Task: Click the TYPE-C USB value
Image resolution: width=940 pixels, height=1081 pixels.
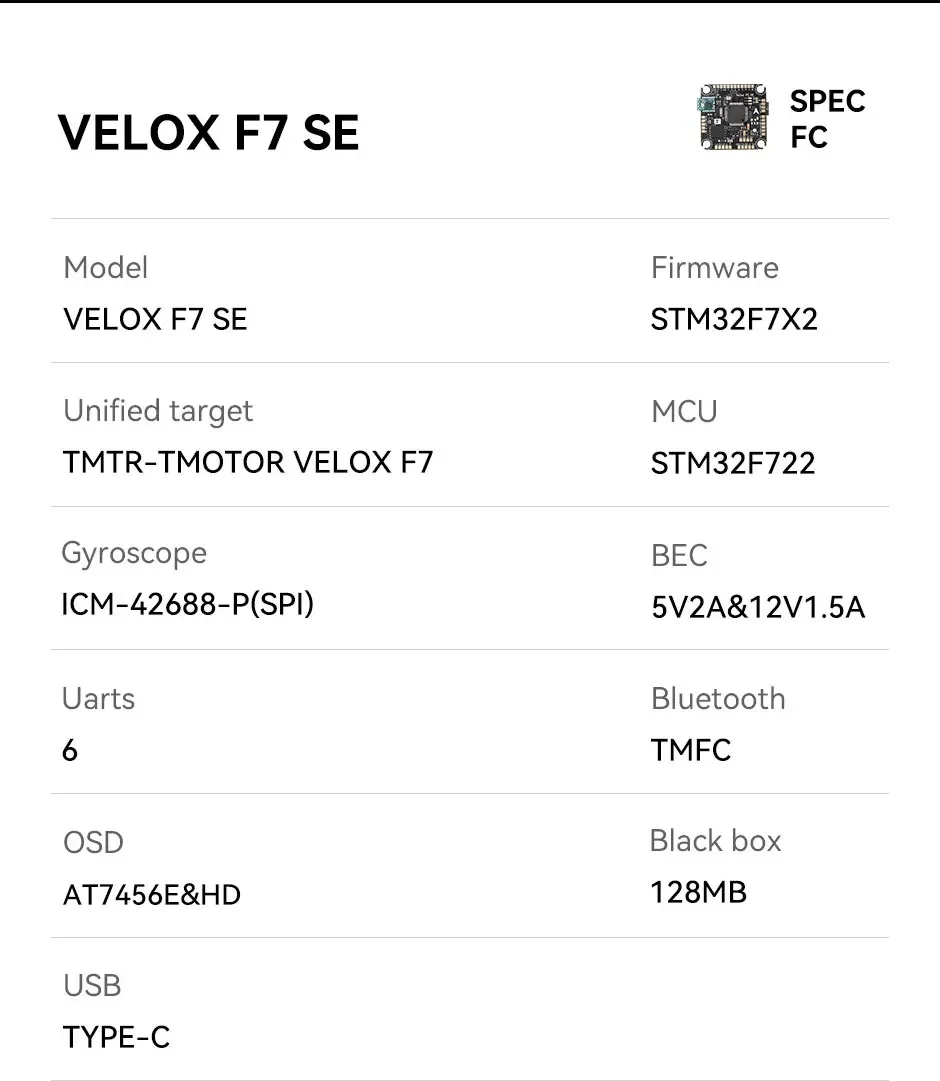Action: [x=116, y=1037]
